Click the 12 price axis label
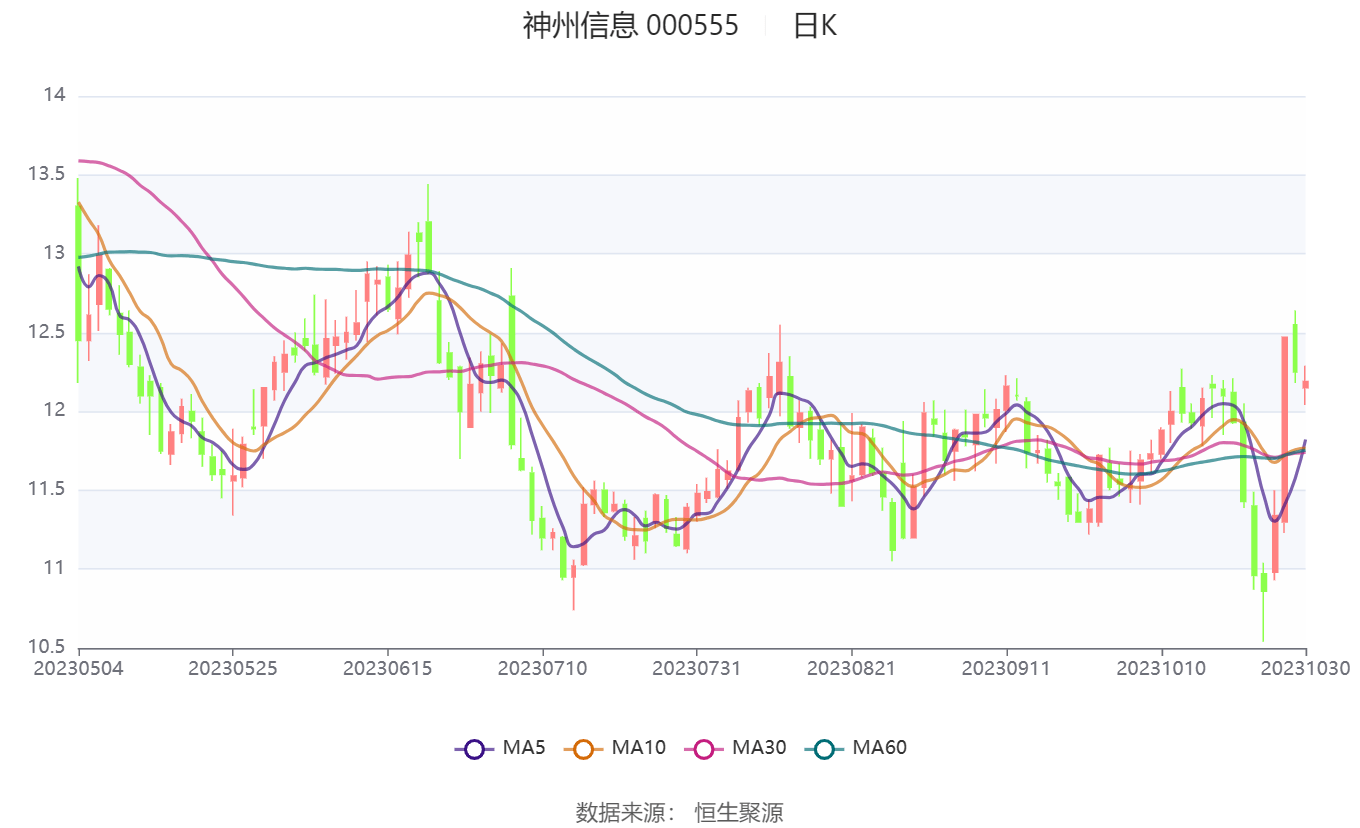The width and height of the screenshot is (1360, 828). tap(54, 411)
